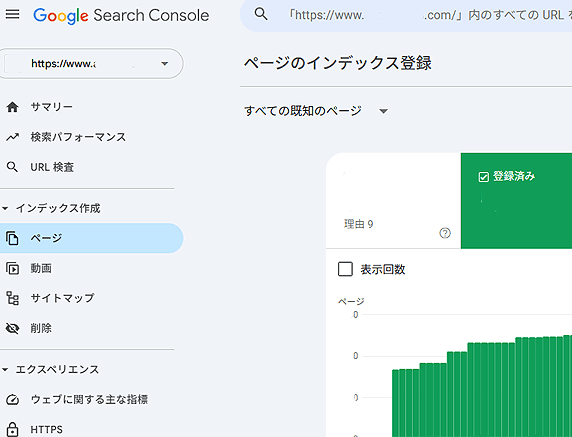
Task: Select the ページ menu item
Action: pos(91,238)
